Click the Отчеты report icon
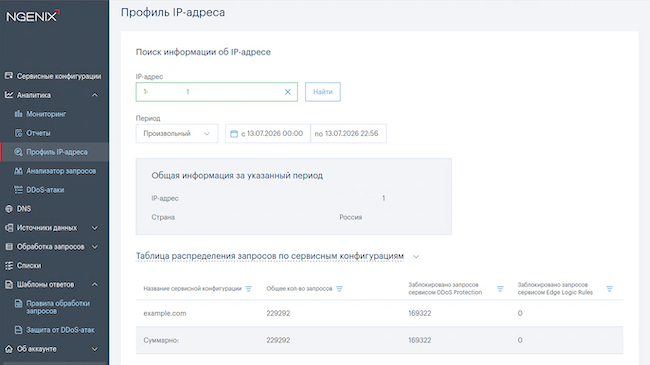650x365 pixels. 18,133
